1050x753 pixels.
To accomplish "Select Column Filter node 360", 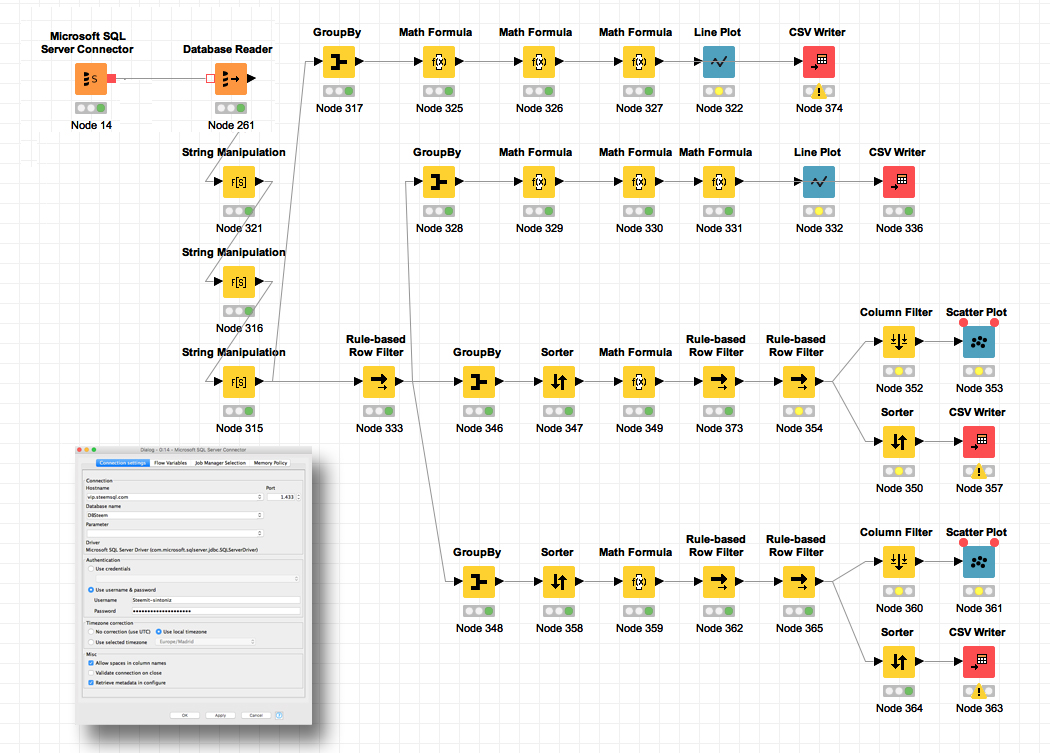I will coord(899,561).
